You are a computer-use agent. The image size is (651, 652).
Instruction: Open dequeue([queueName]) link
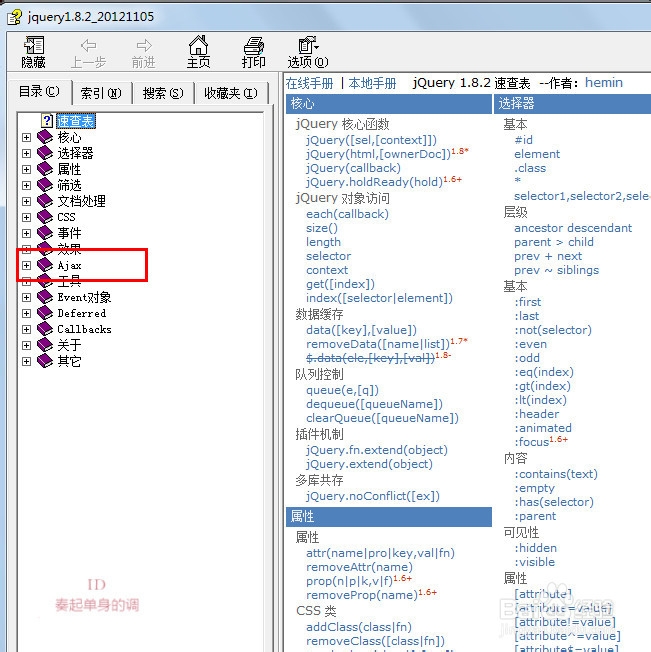coord(375,404)
